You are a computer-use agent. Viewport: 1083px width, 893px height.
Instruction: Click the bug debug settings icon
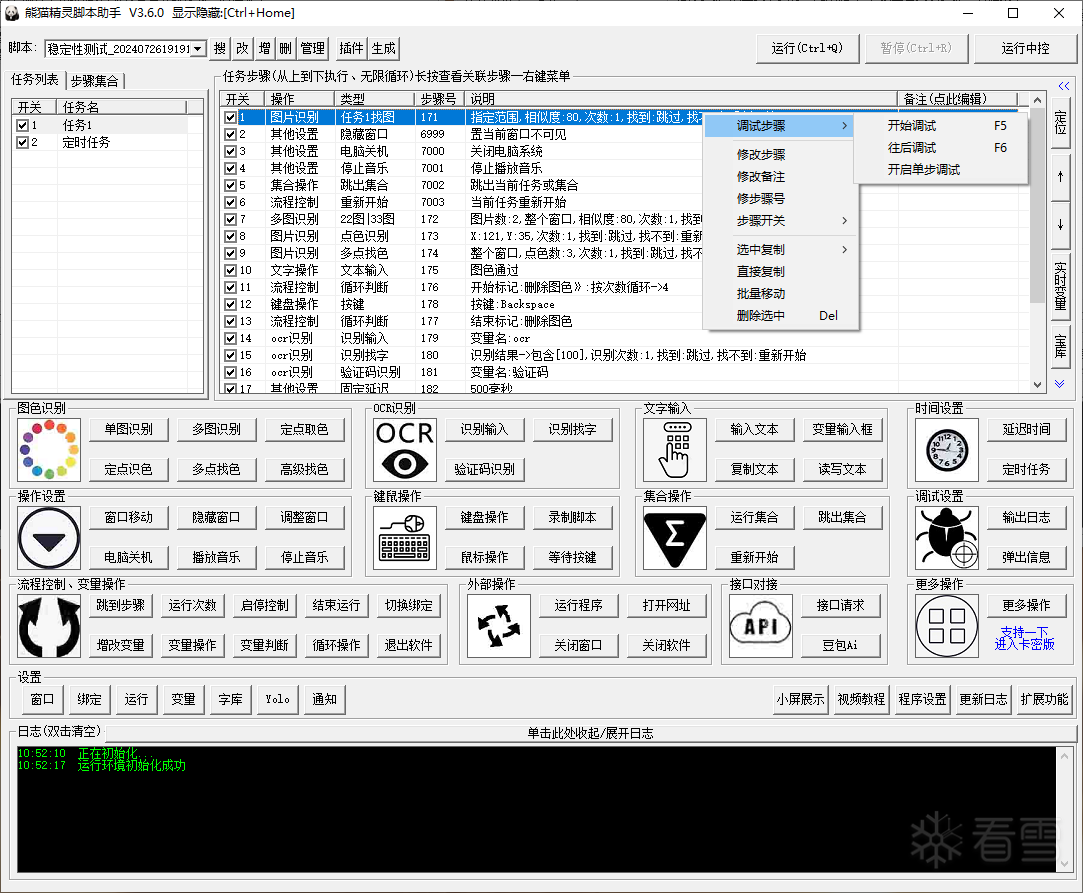947,538
